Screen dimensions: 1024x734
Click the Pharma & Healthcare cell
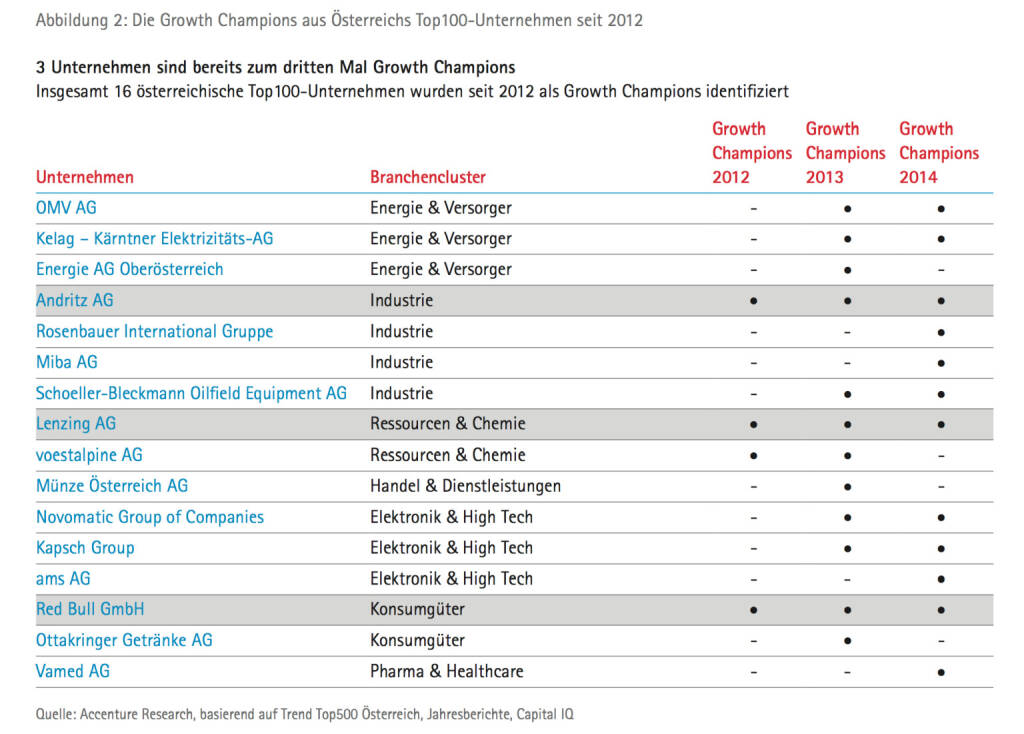click(x=446, y=671)
